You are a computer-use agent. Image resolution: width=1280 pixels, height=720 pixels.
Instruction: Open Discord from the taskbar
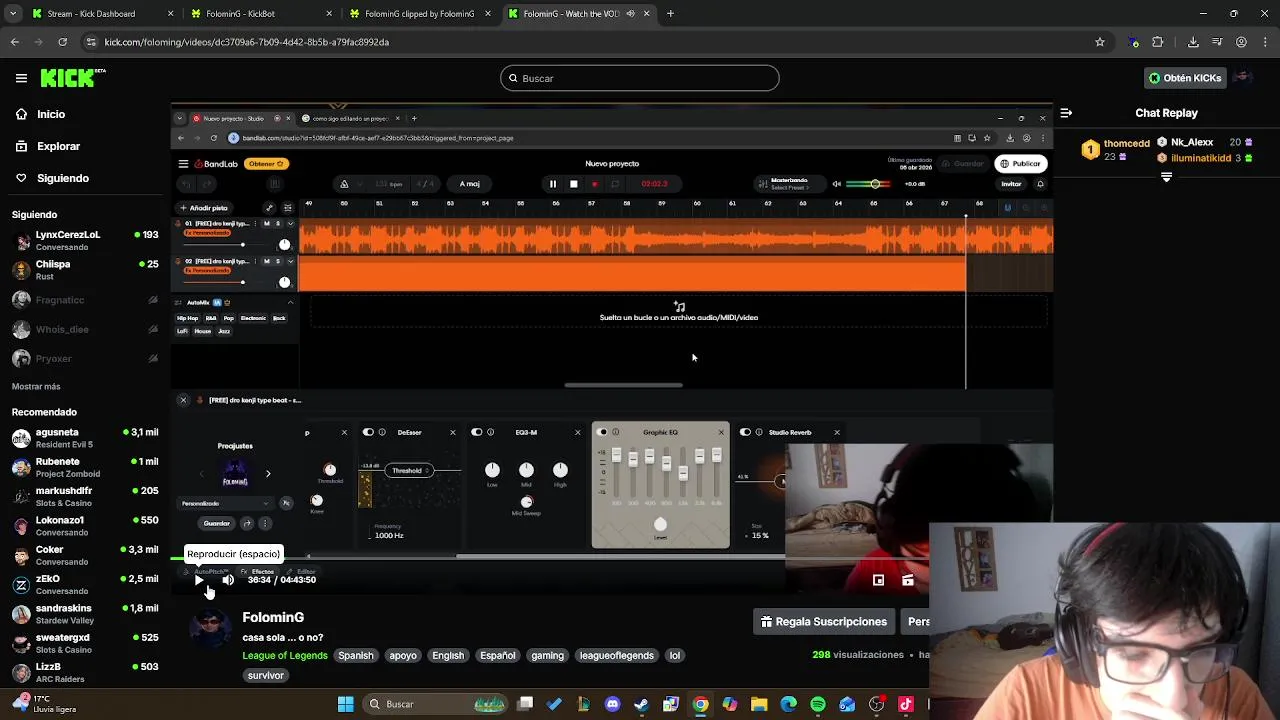pos(612,704)
